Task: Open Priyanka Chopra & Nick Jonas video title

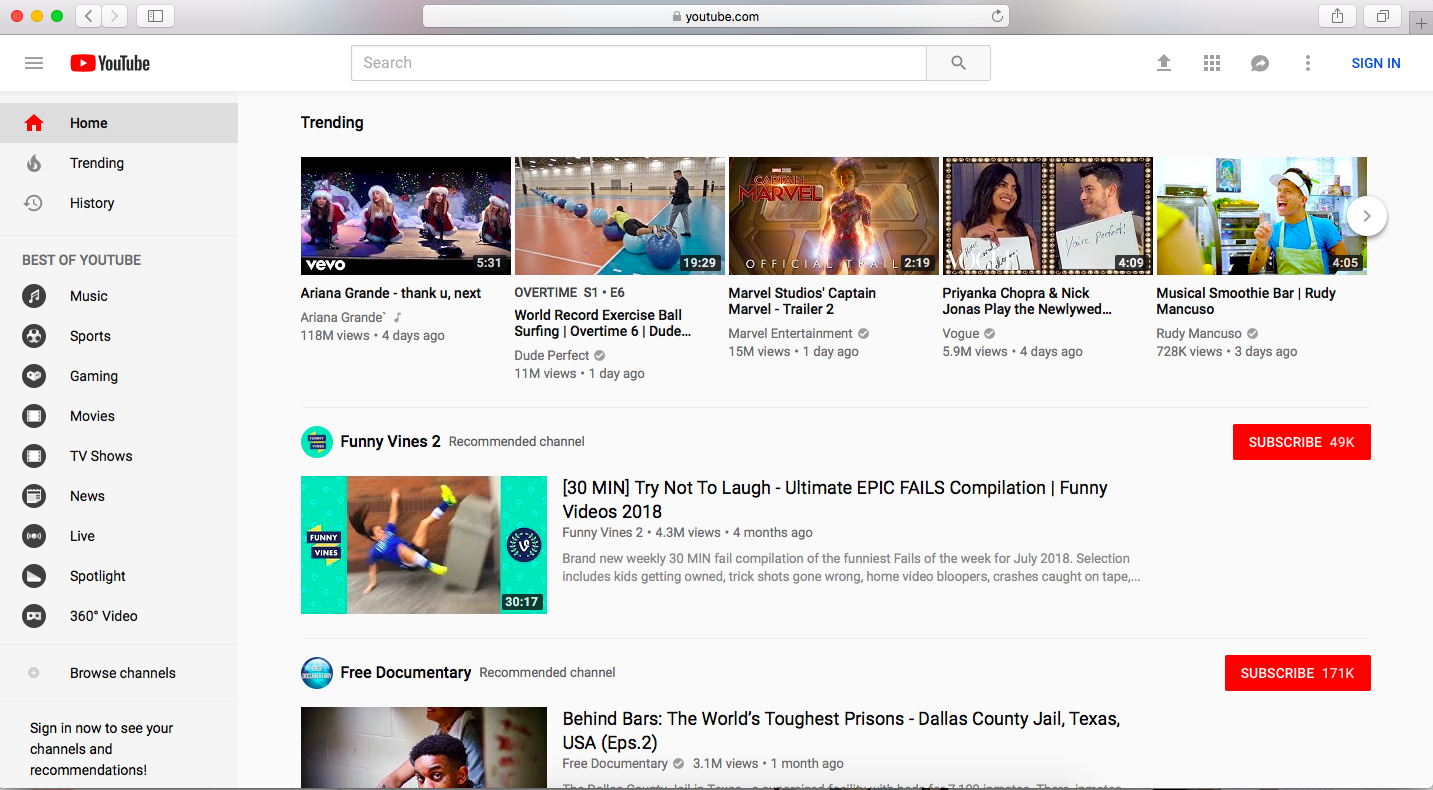Action: pos(1027,301)
